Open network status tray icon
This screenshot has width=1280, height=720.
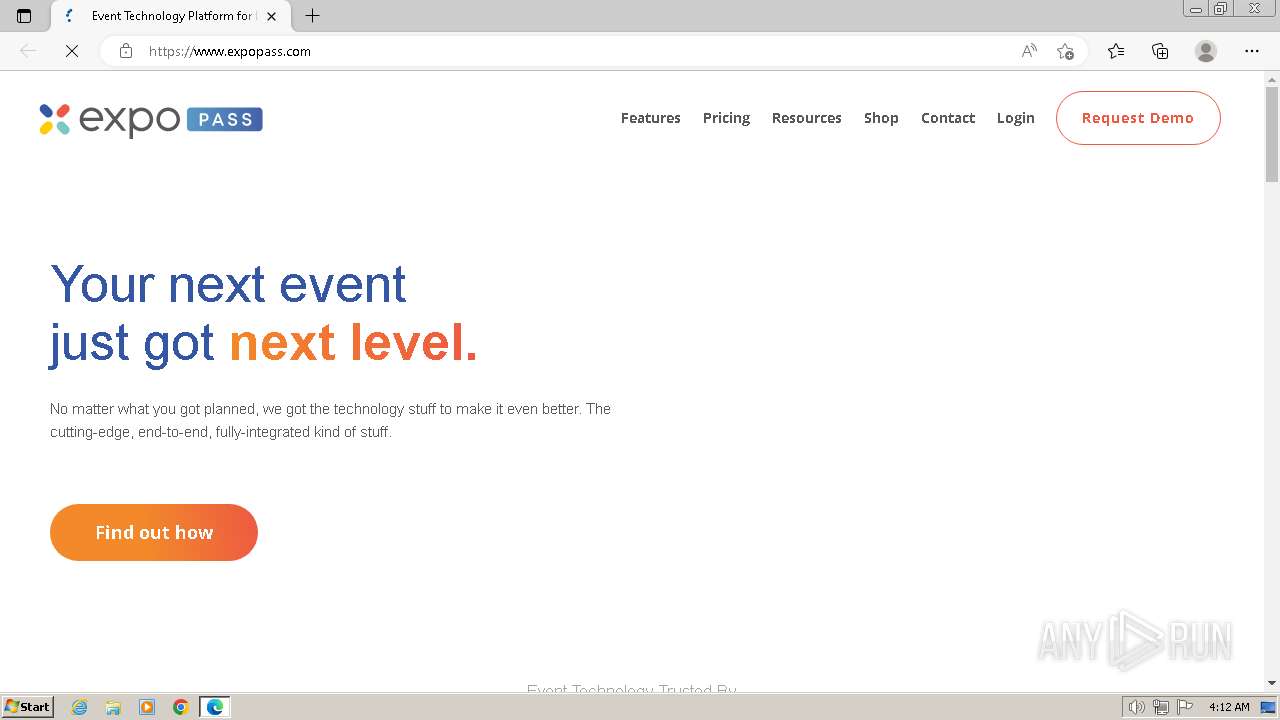pyautogui.click(x=1161, y=707)
